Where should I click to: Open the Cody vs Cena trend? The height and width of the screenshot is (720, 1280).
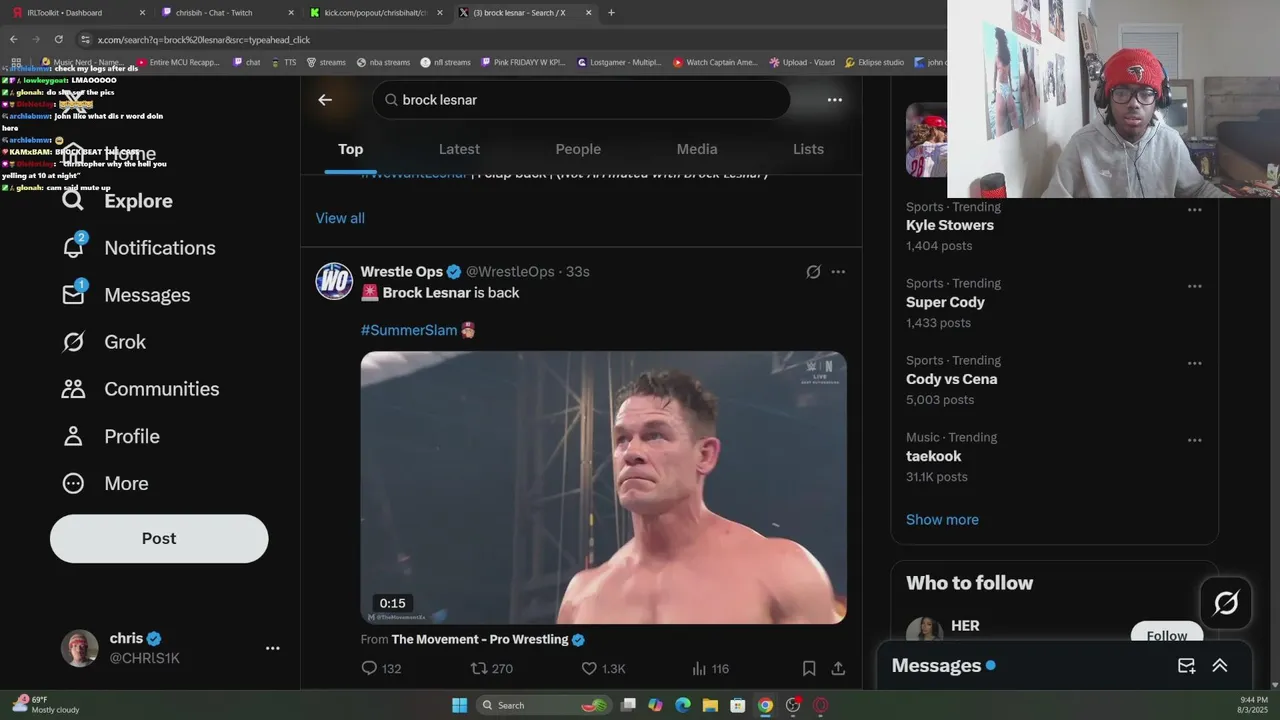tap(951, 379)
